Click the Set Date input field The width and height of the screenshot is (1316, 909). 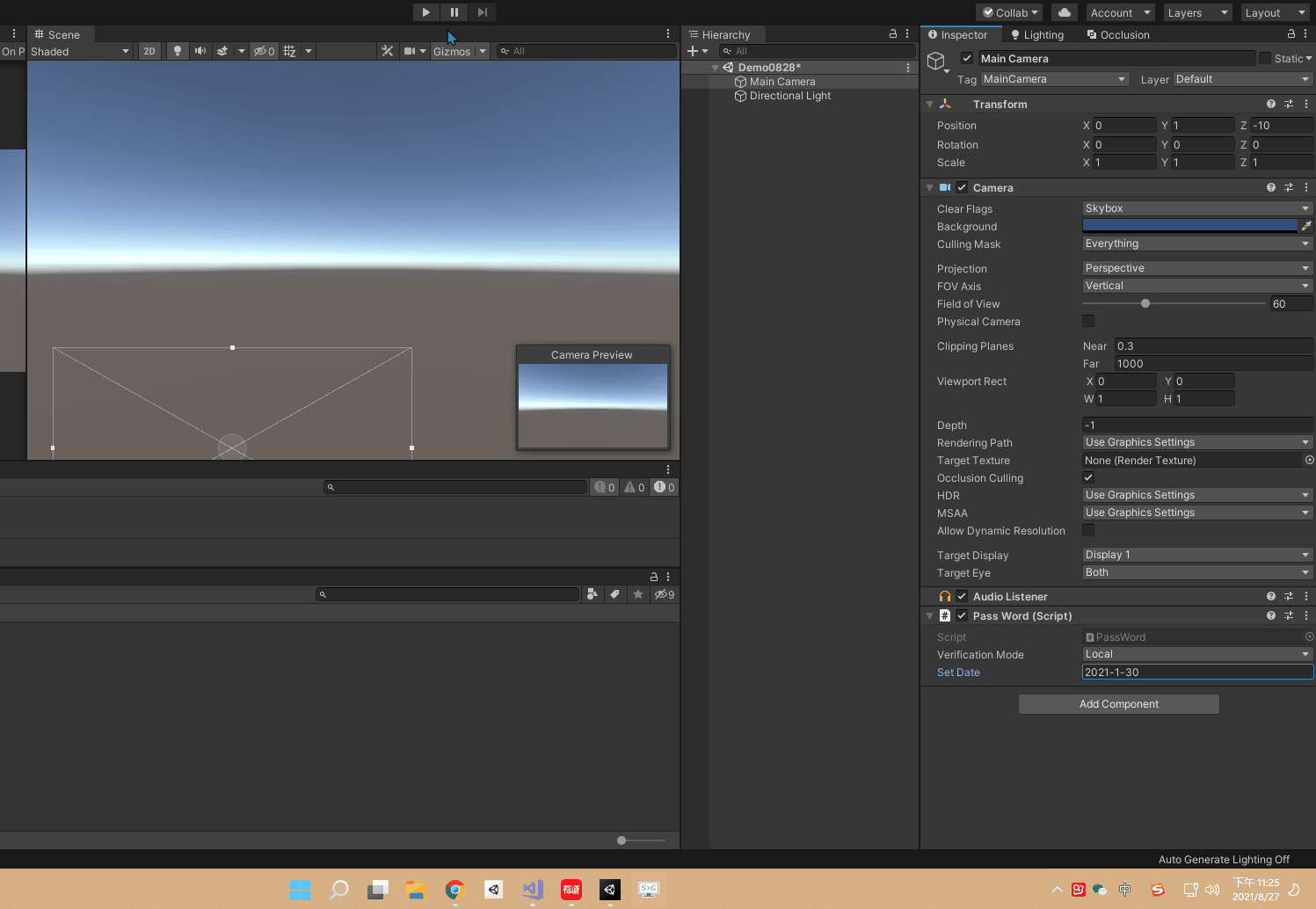click(1197, 672)
